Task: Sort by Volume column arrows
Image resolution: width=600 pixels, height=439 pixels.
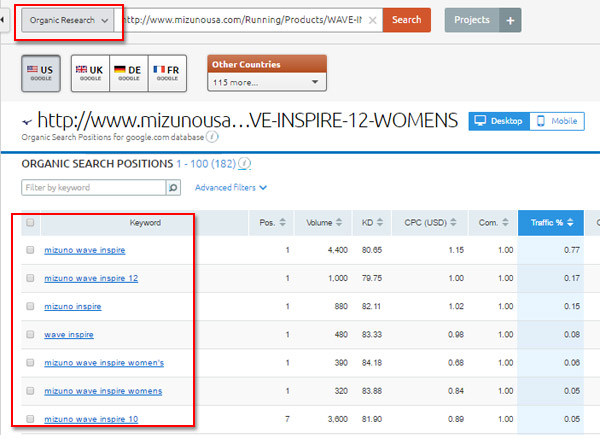Action: click(x=339, y=222)
